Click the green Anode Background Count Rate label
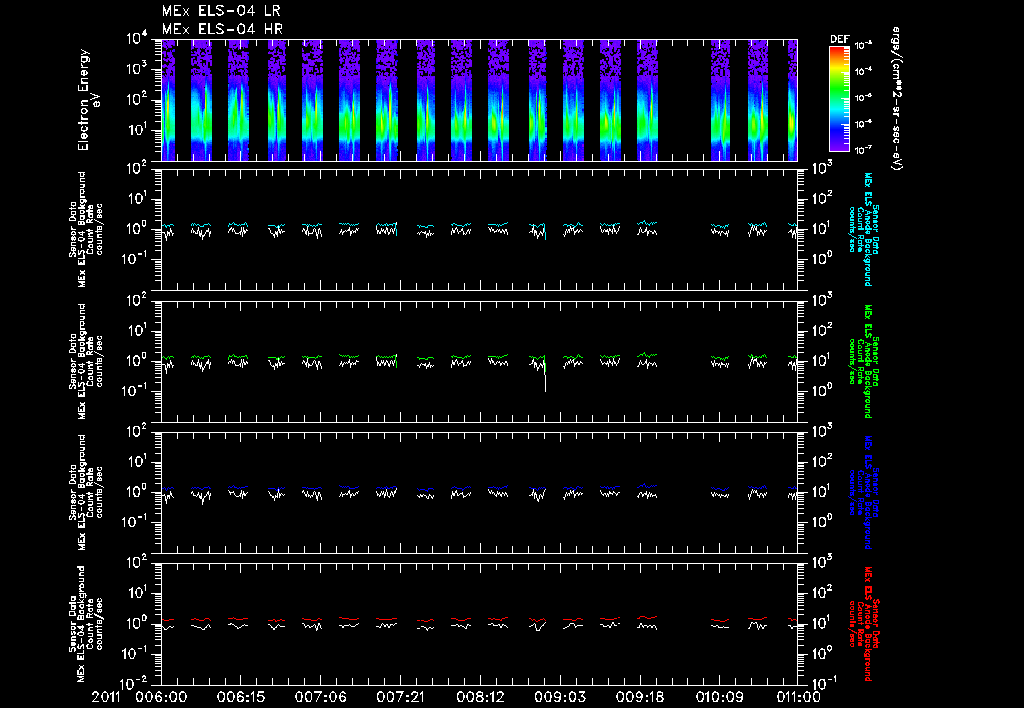This screenshot has width=1024, height=708. [x=863, y=361]
